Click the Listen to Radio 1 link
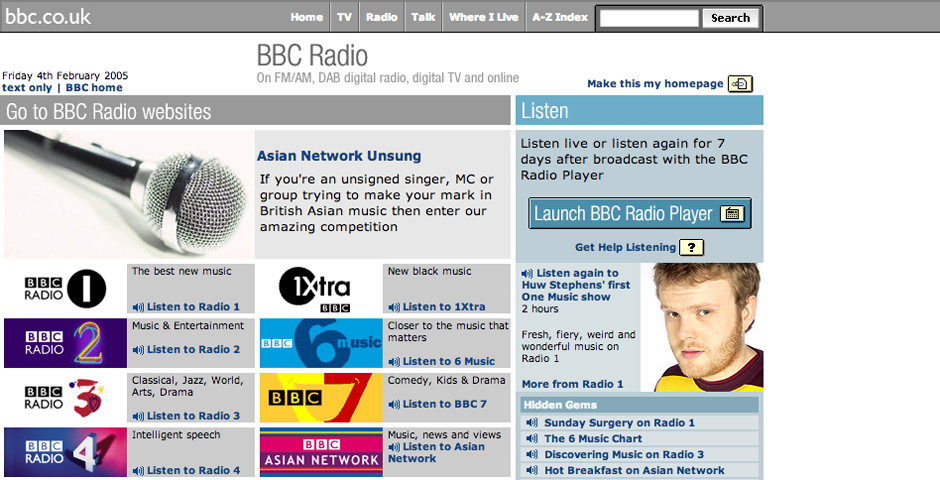This screenshot has width=940, height=480. (x=193, y=307)
